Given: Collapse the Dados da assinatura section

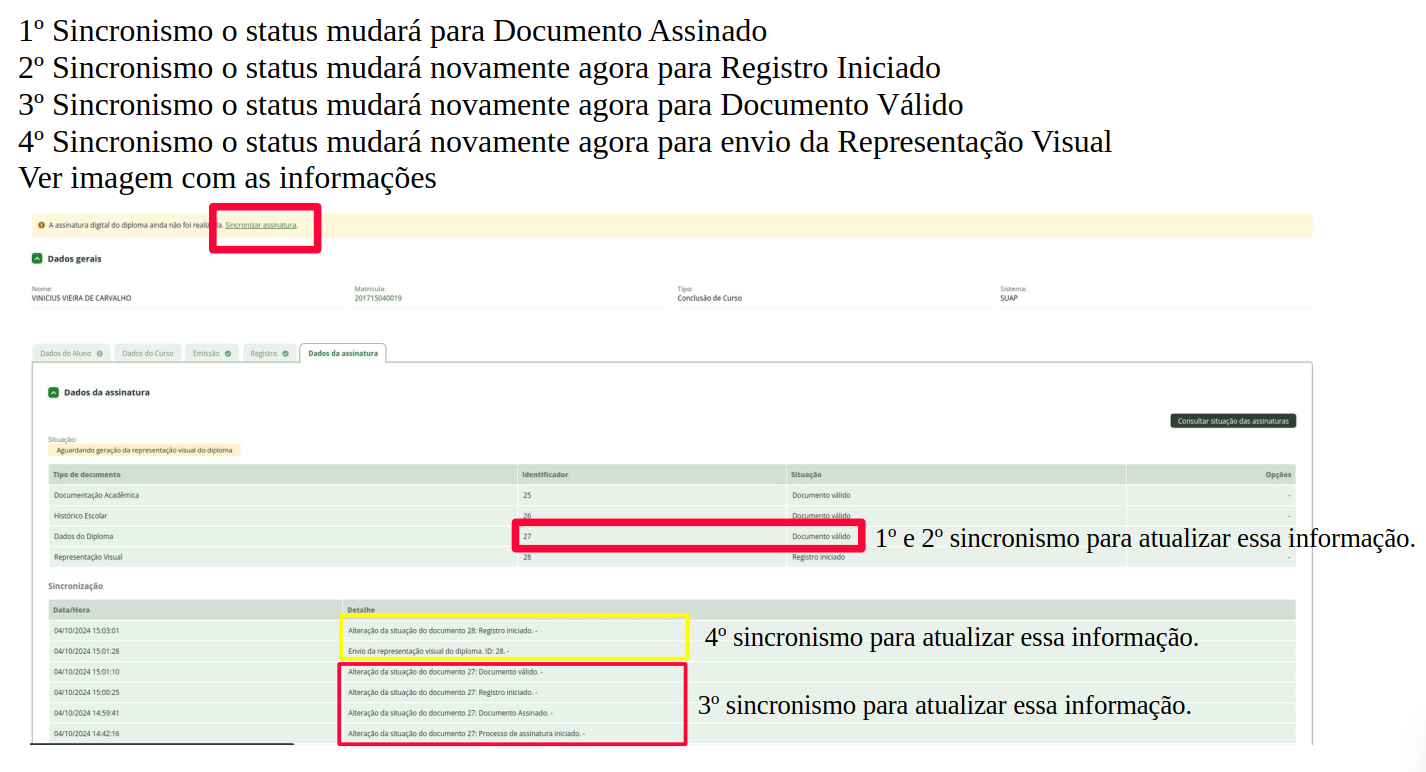Looking at the screenshot, I should 53,393.
